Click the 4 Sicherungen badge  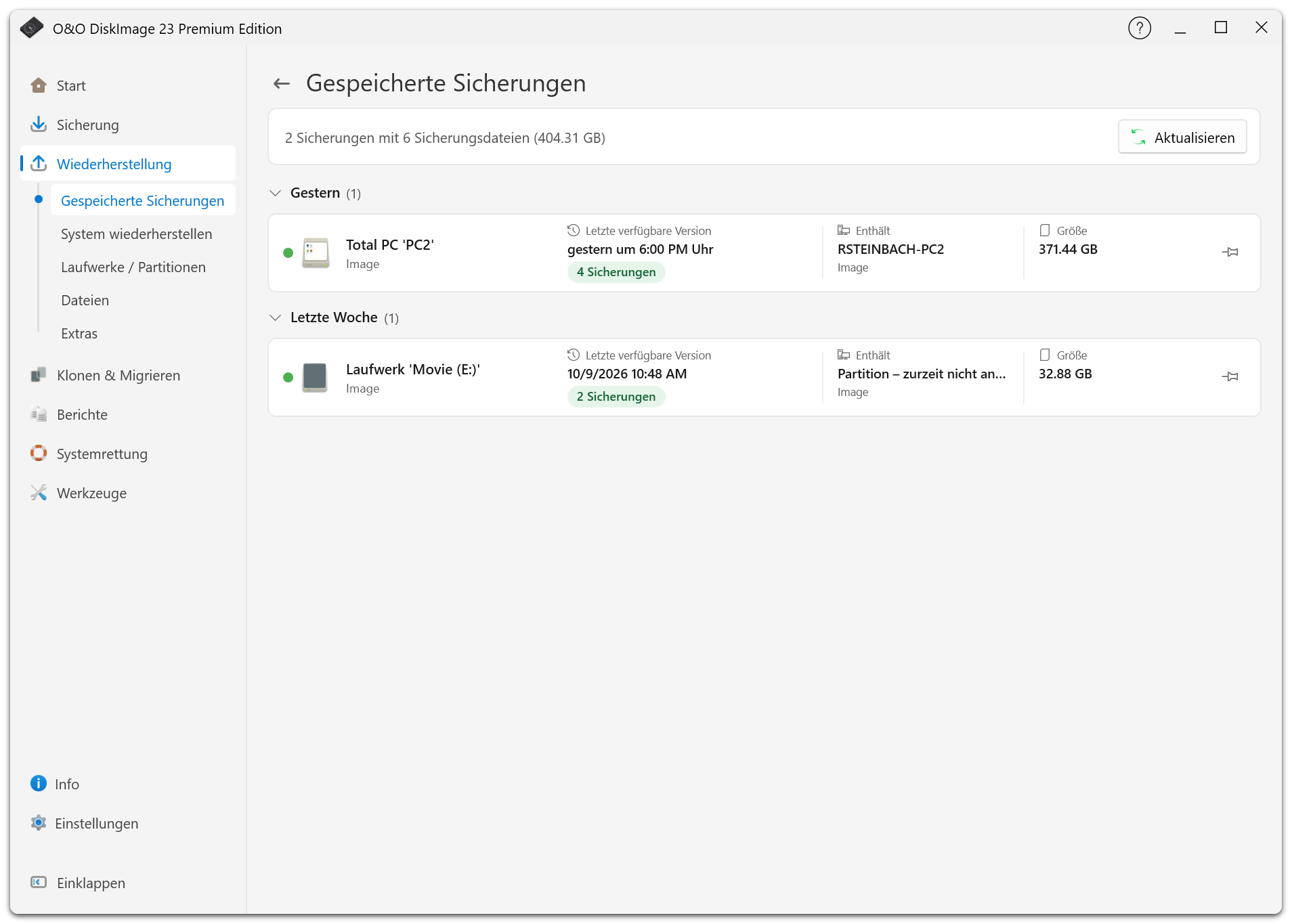(x=616, y=272)
